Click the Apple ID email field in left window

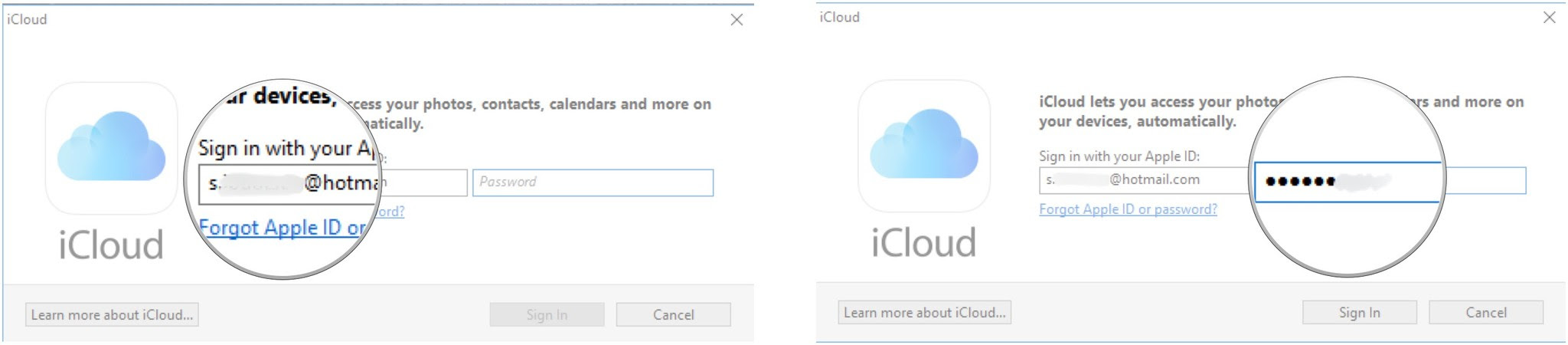click(333, 183)
